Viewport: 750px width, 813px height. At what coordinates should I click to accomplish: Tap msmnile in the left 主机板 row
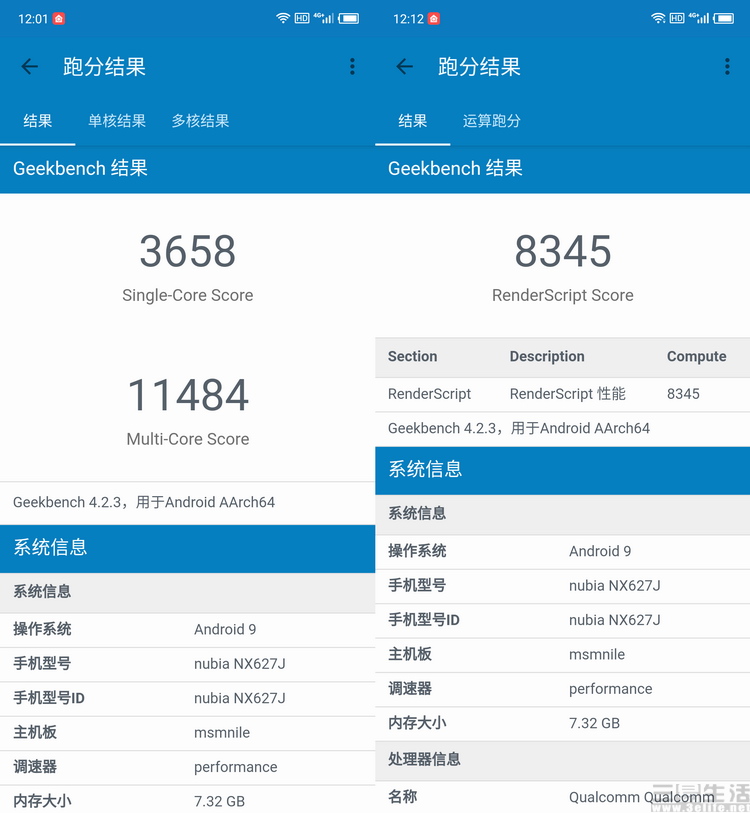222,733
